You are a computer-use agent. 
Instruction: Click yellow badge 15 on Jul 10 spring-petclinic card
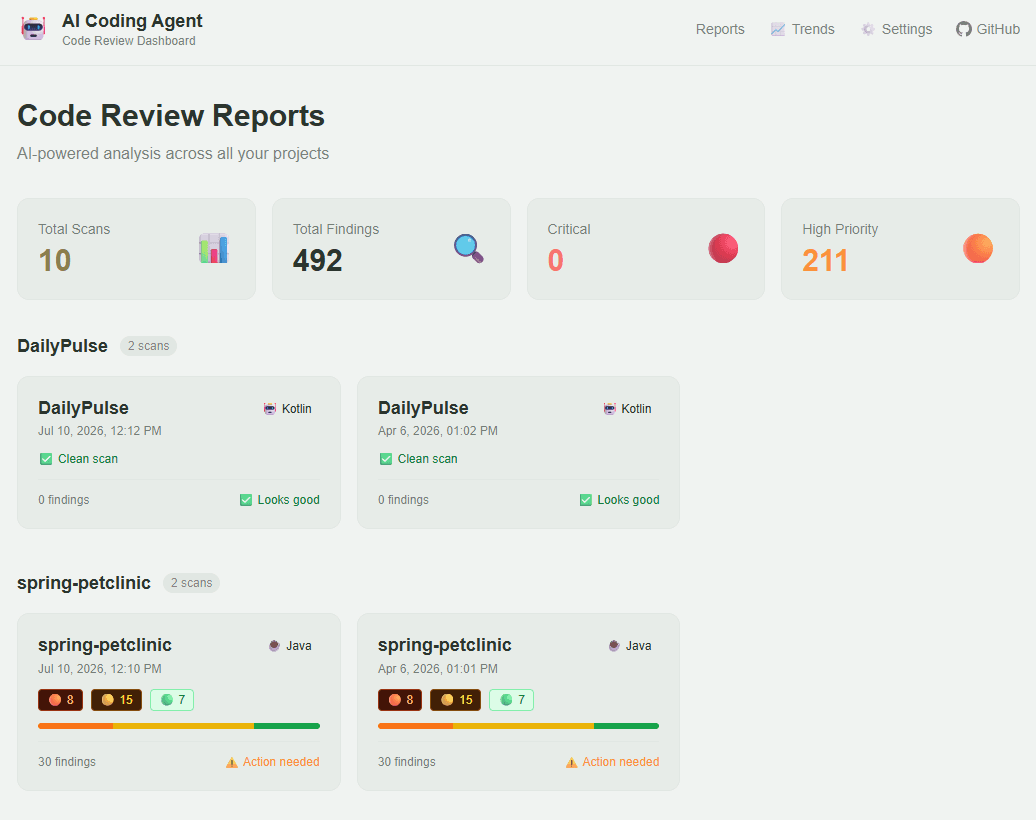pyautogui.click(x=116, y=700)
